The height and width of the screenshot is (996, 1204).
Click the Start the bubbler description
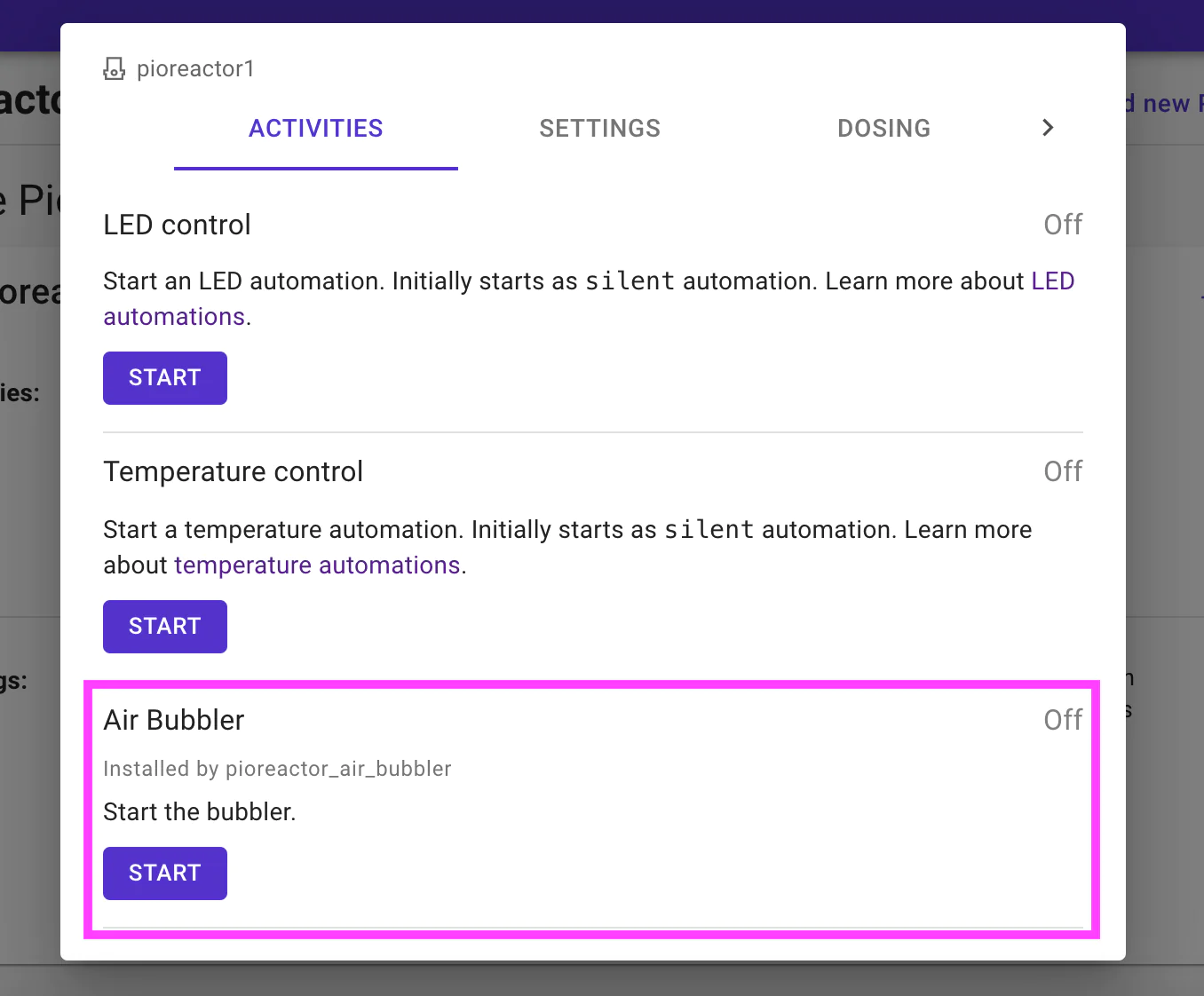click(200, 812)
